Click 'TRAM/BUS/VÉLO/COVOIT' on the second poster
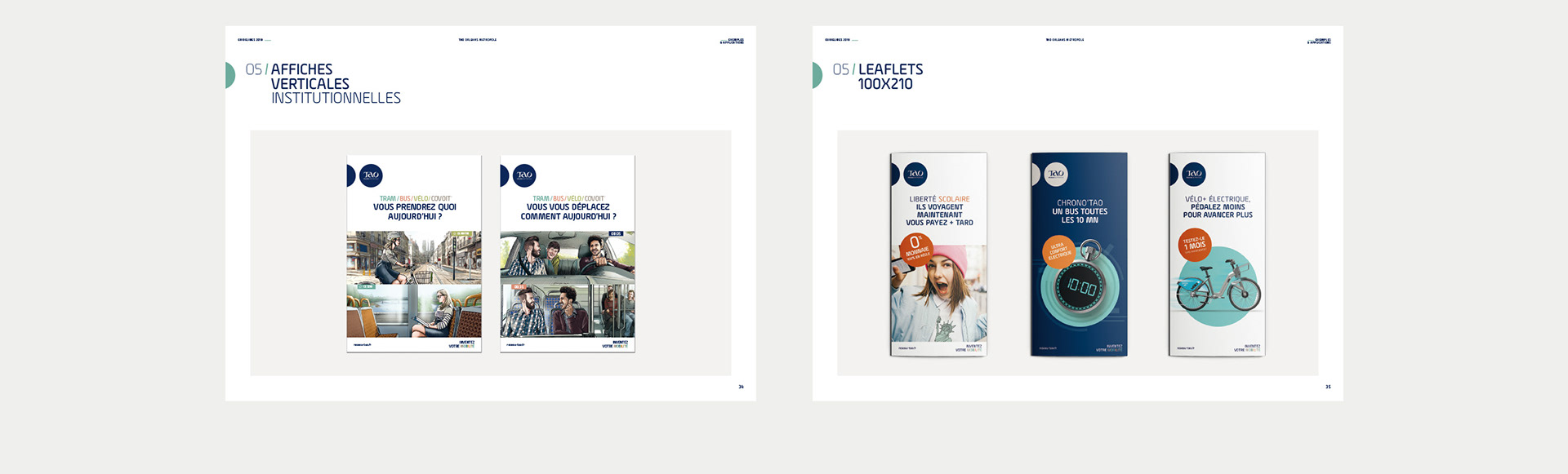The width and height of the screenshot is (1568, 474). pyautogui.click(x=568, y=198)
